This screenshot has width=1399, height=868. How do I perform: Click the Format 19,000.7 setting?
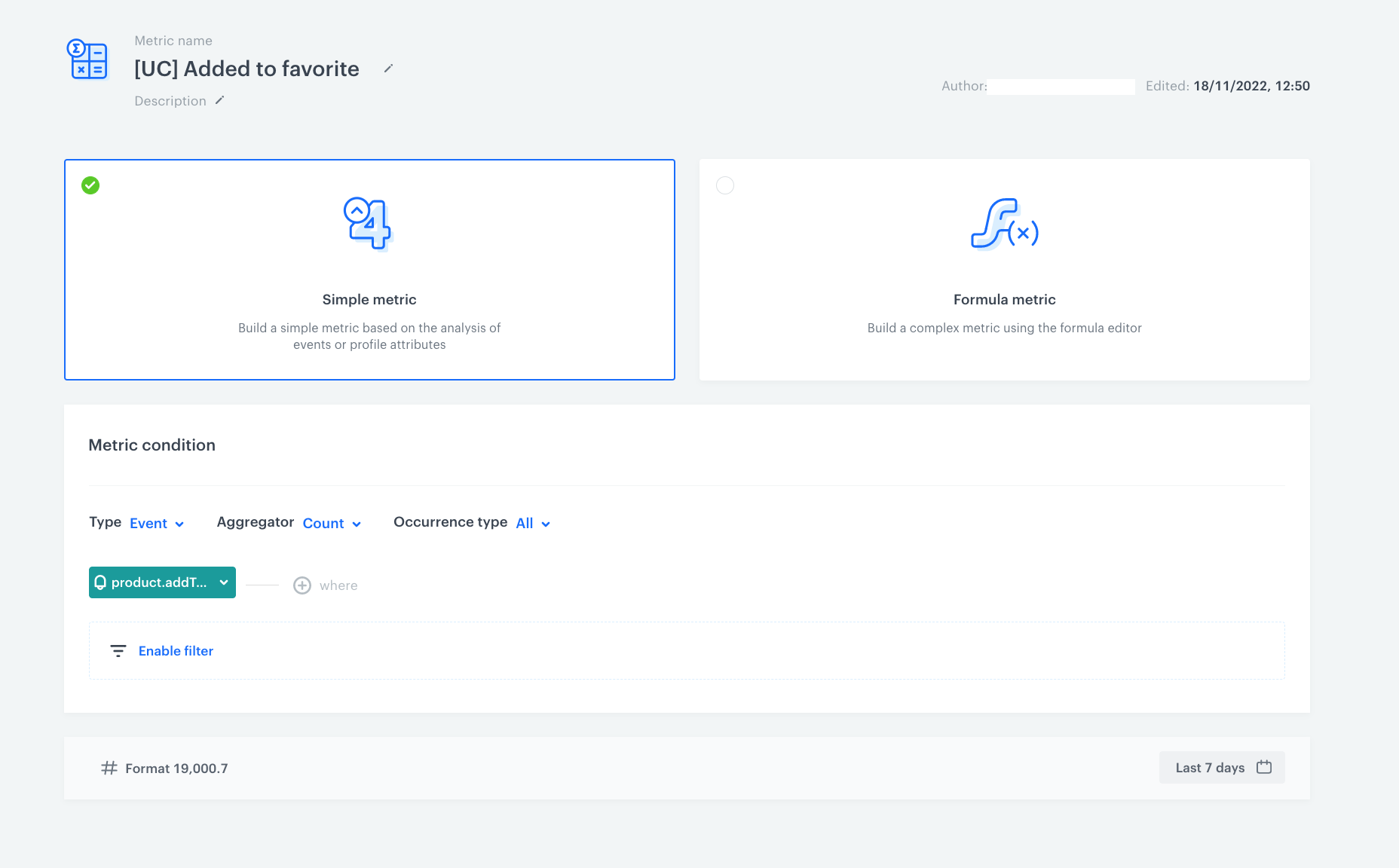[x=176, y=769]
